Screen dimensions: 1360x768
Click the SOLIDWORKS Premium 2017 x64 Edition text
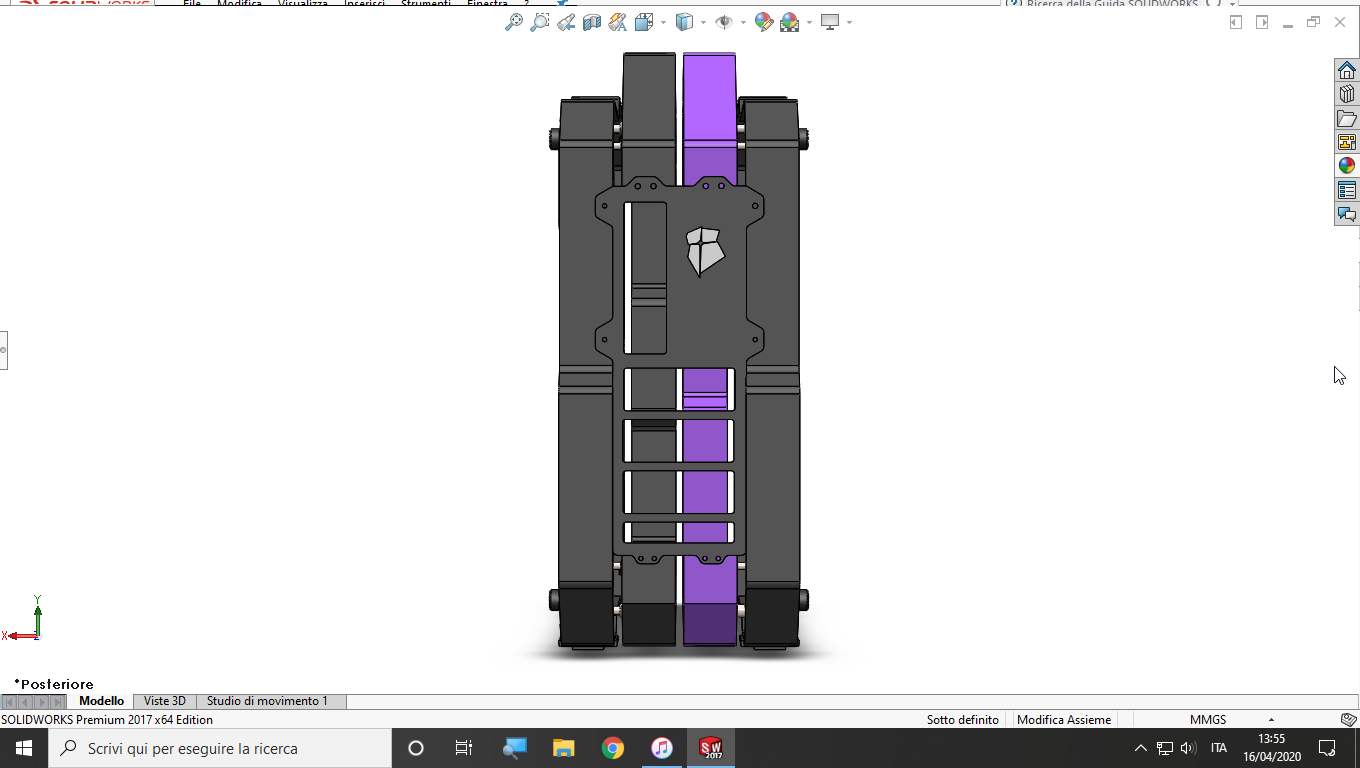(107, 719)
